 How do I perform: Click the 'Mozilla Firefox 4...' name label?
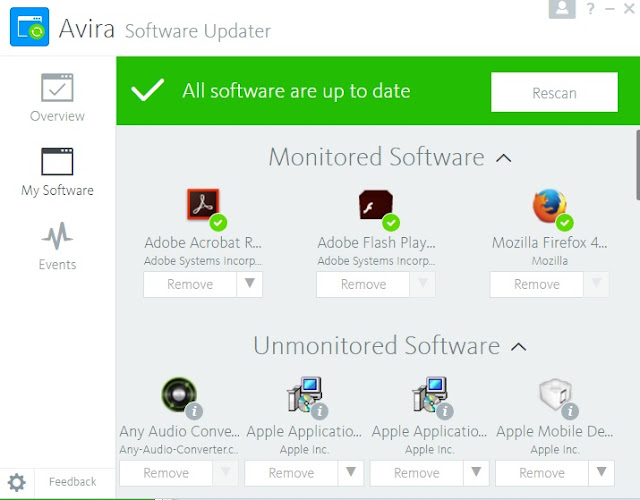pos(549,242)
